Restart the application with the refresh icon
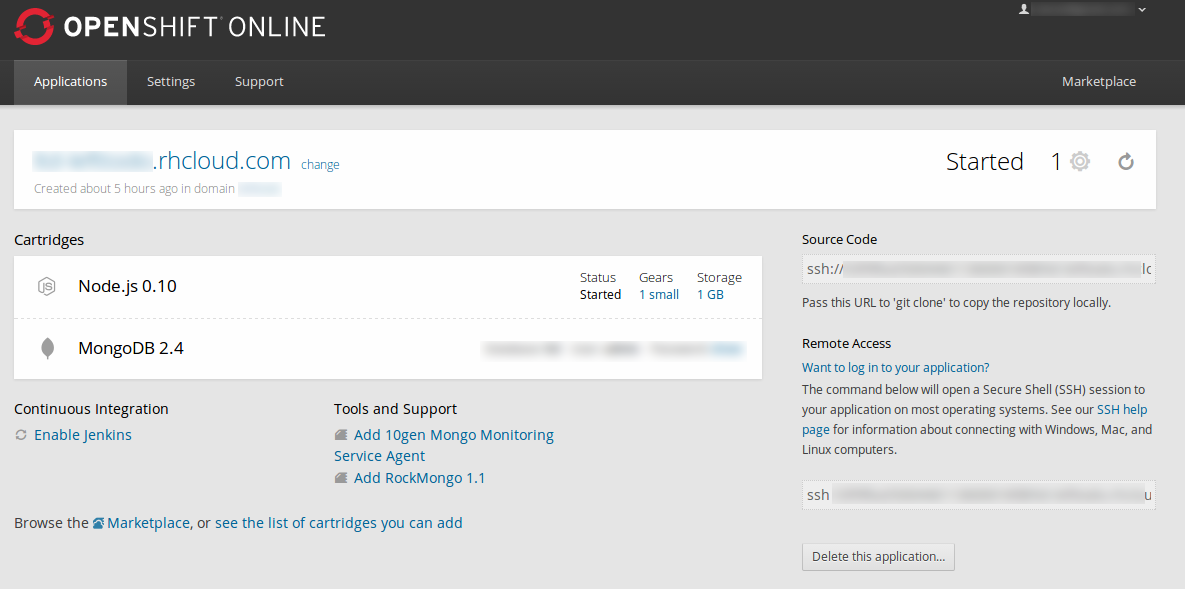This screenshot has width=1185, height=589. (1126, 161)
